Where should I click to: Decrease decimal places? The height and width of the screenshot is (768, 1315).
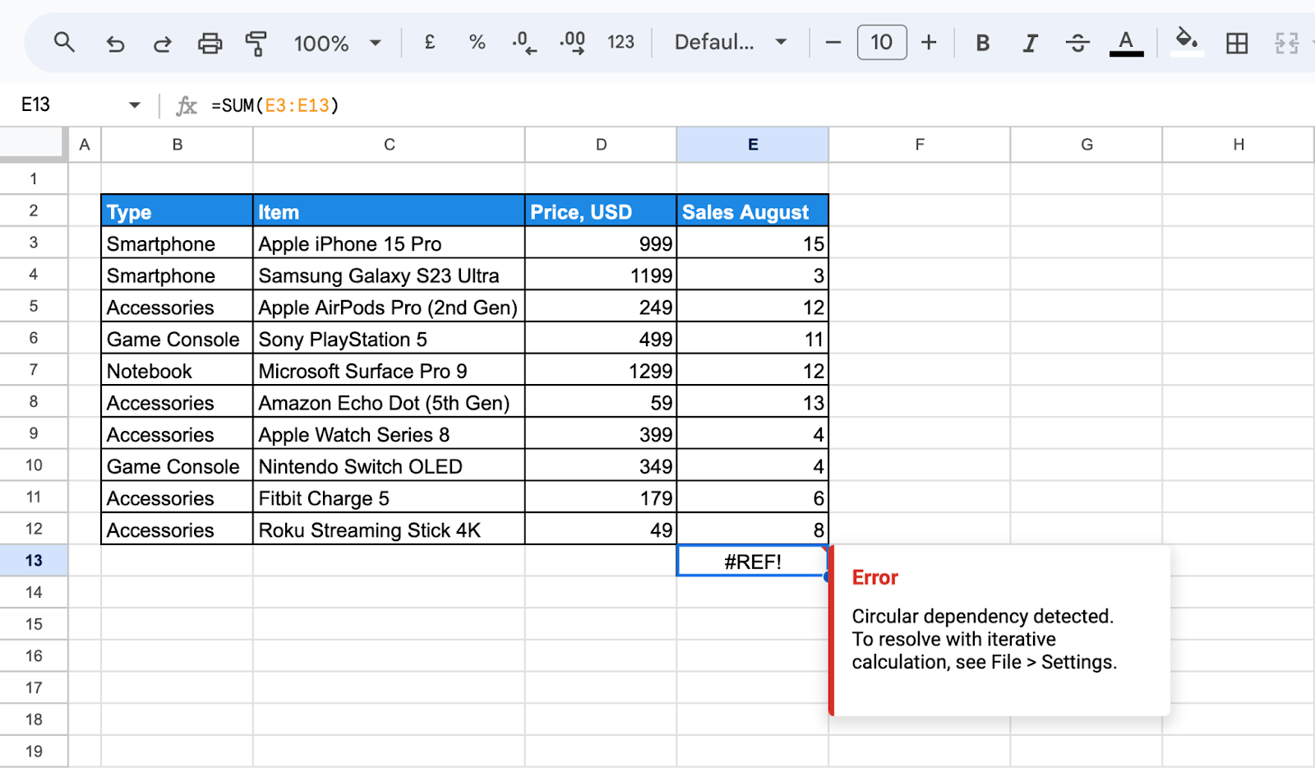[x=524, y=42]
